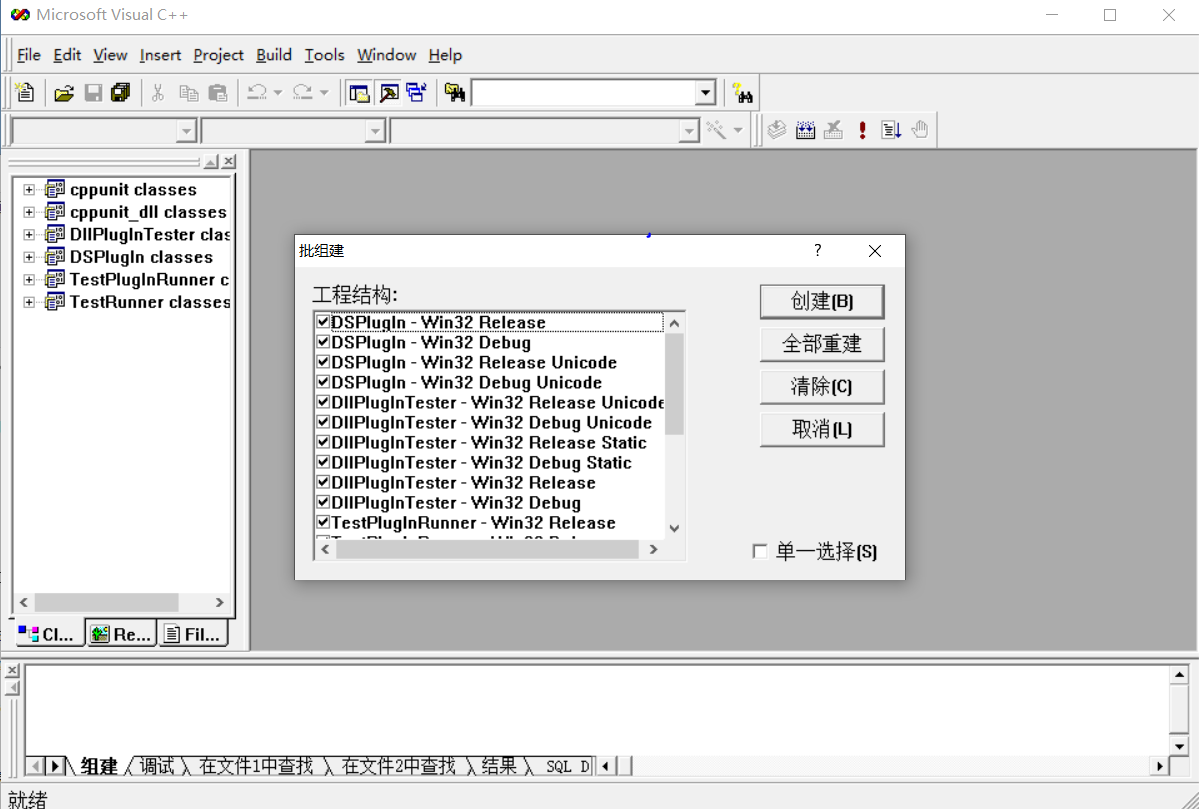Uncheck DllPlugInTester - Win32 Debug Static

click(x=323, y=462)
